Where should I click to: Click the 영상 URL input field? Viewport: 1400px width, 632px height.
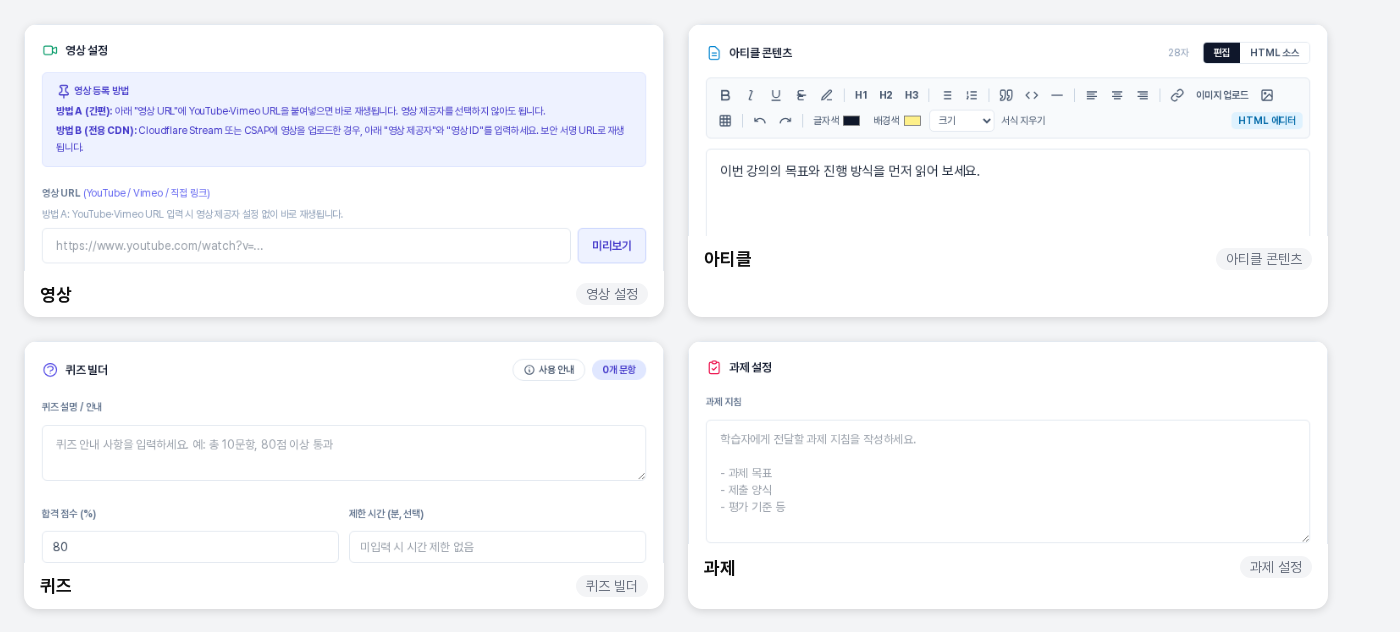(x=306, y=246)
